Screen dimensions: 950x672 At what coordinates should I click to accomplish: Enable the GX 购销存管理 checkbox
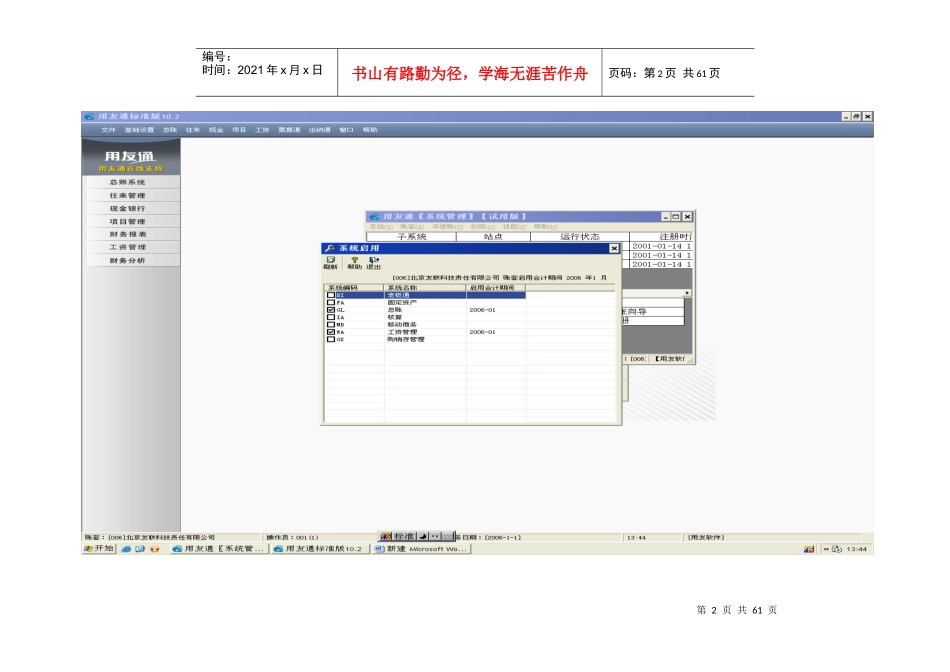coord(331,339)
